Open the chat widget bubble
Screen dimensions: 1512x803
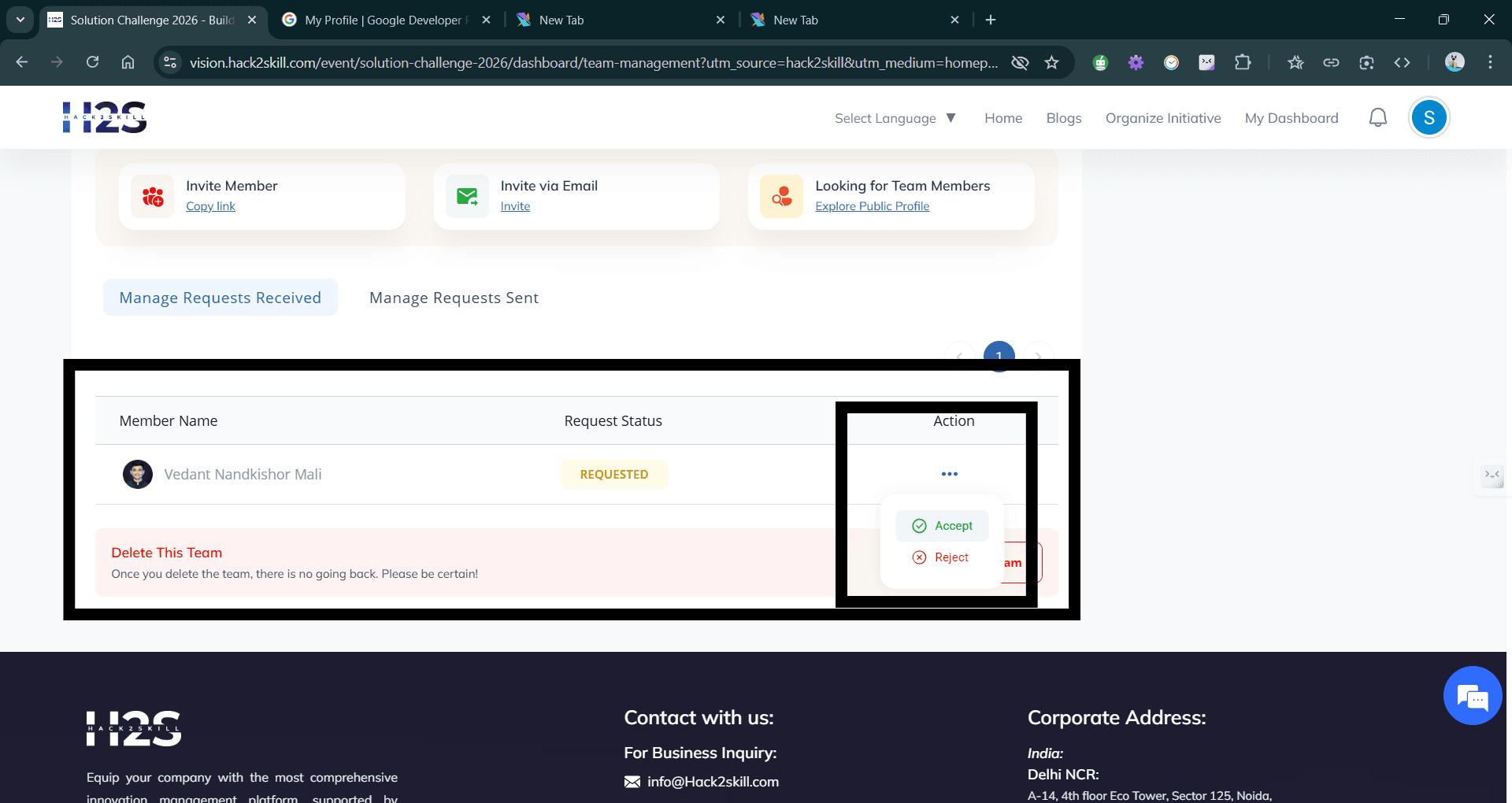(1472, 695)
